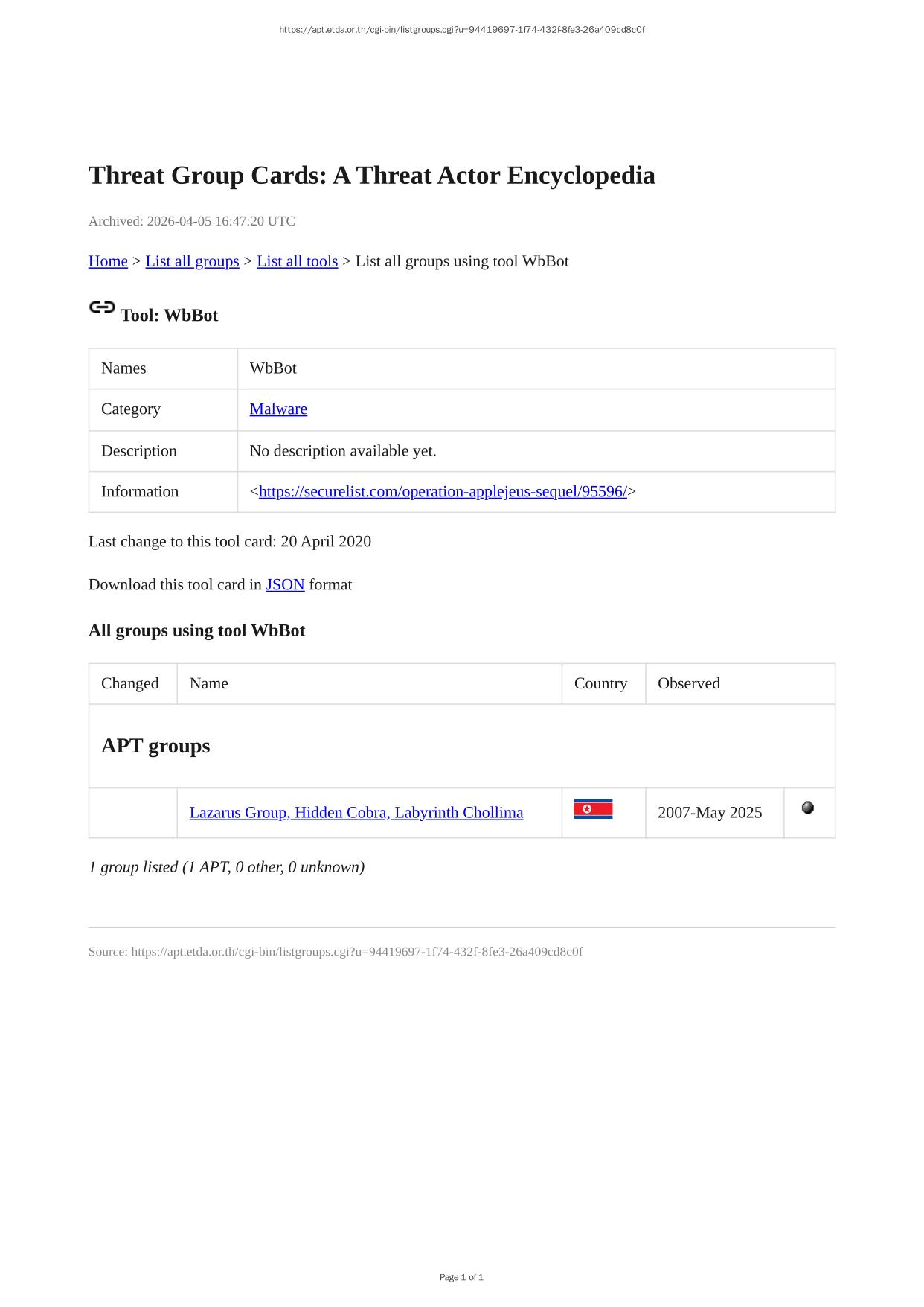924x1307 pixels.
Task: Download the tool card via JSON link
Action: point(285,585)
